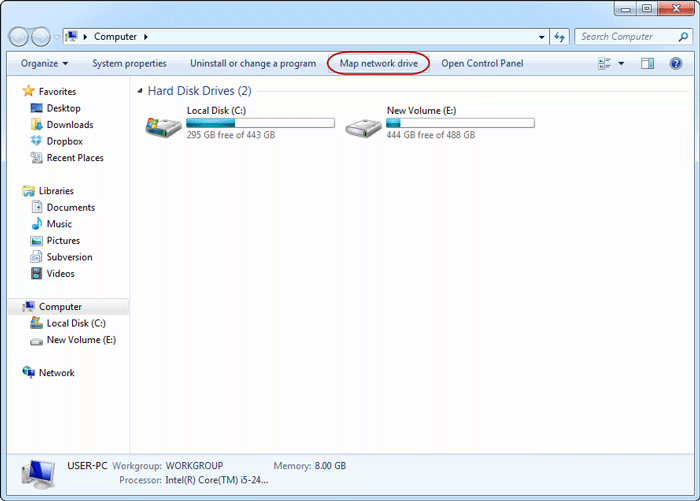700x501 pixels.
Task: Click the Desktop icon in Favorites
Action: tap(37, 108)
